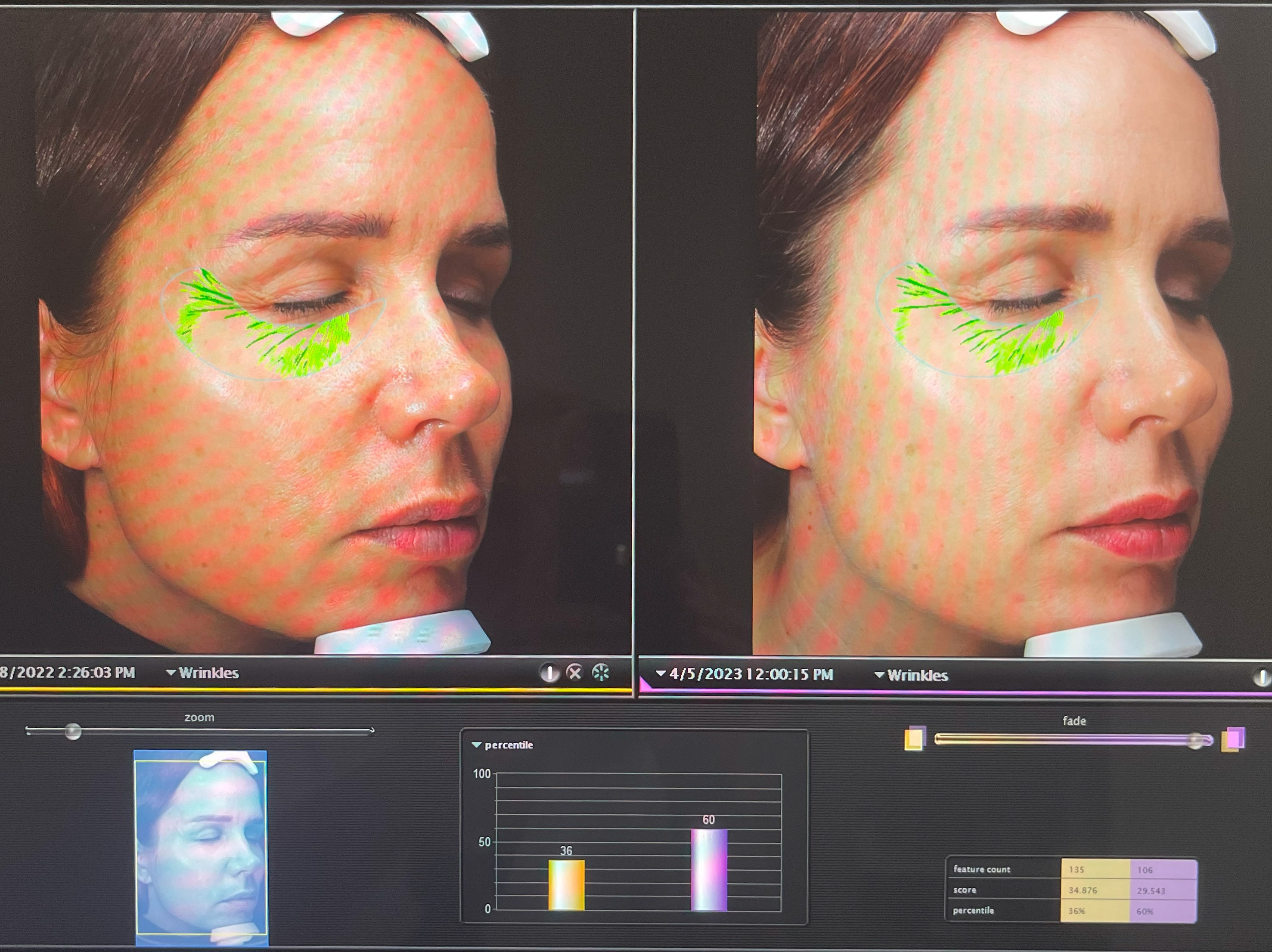
Task: Click the fade slider knob
Action: point(1195,740)
